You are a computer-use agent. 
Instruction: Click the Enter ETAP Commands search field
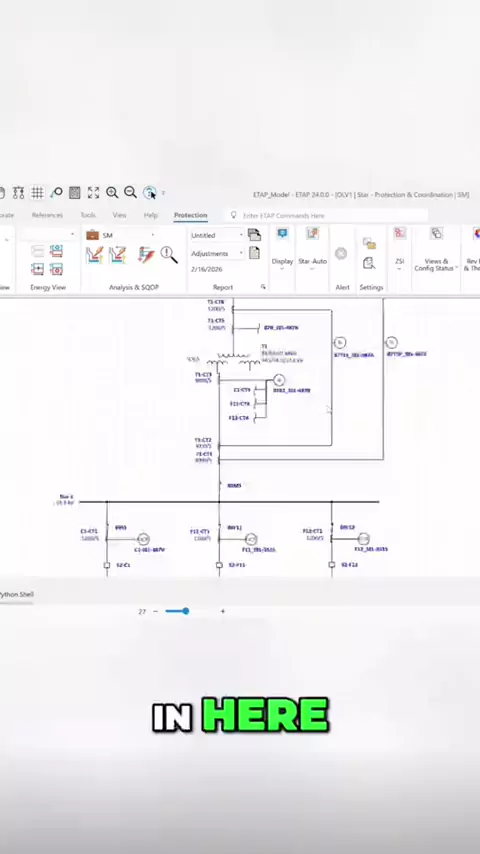tap(327, 216)
